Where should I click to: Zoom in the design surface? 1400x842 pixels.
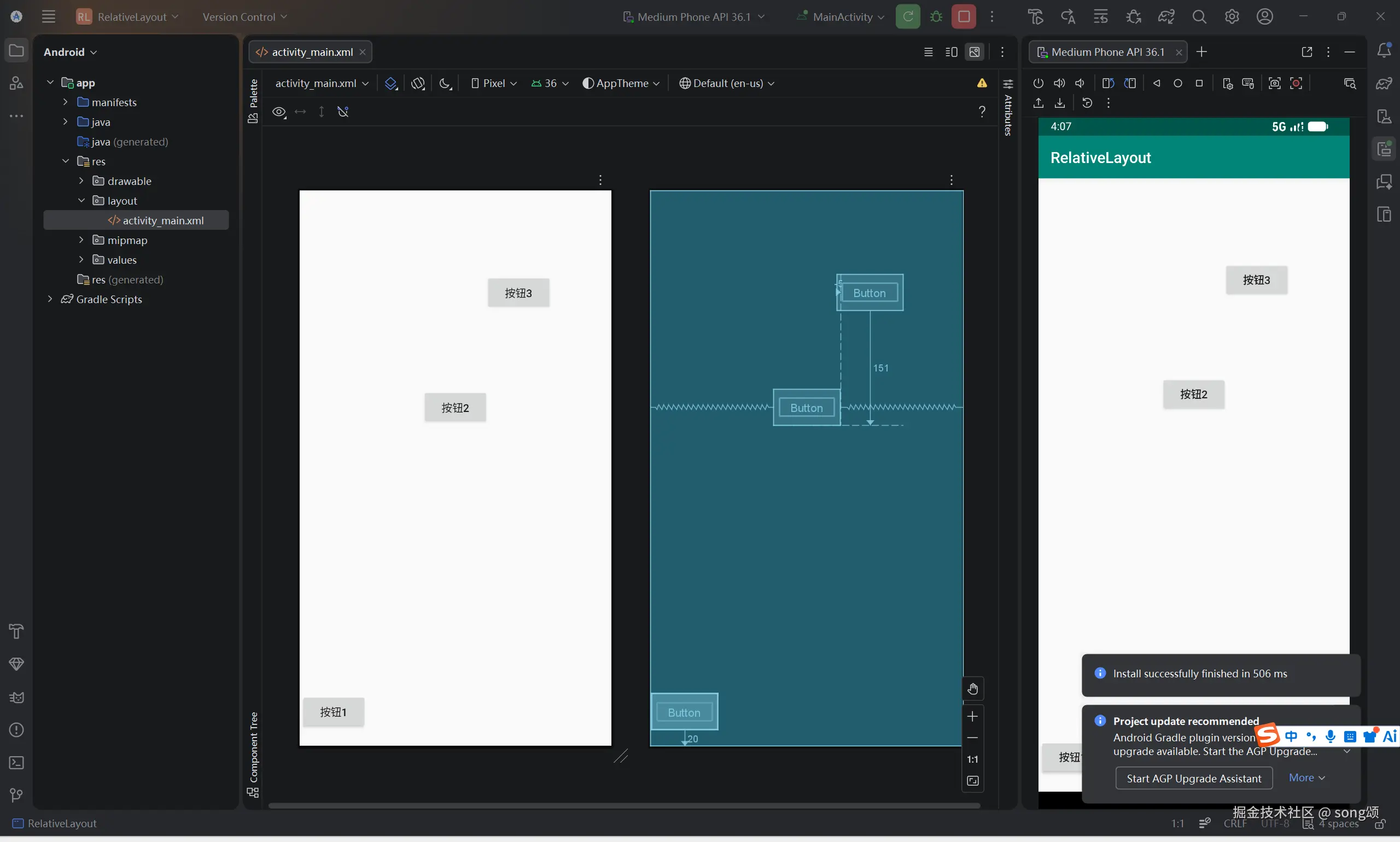(972, 717)
